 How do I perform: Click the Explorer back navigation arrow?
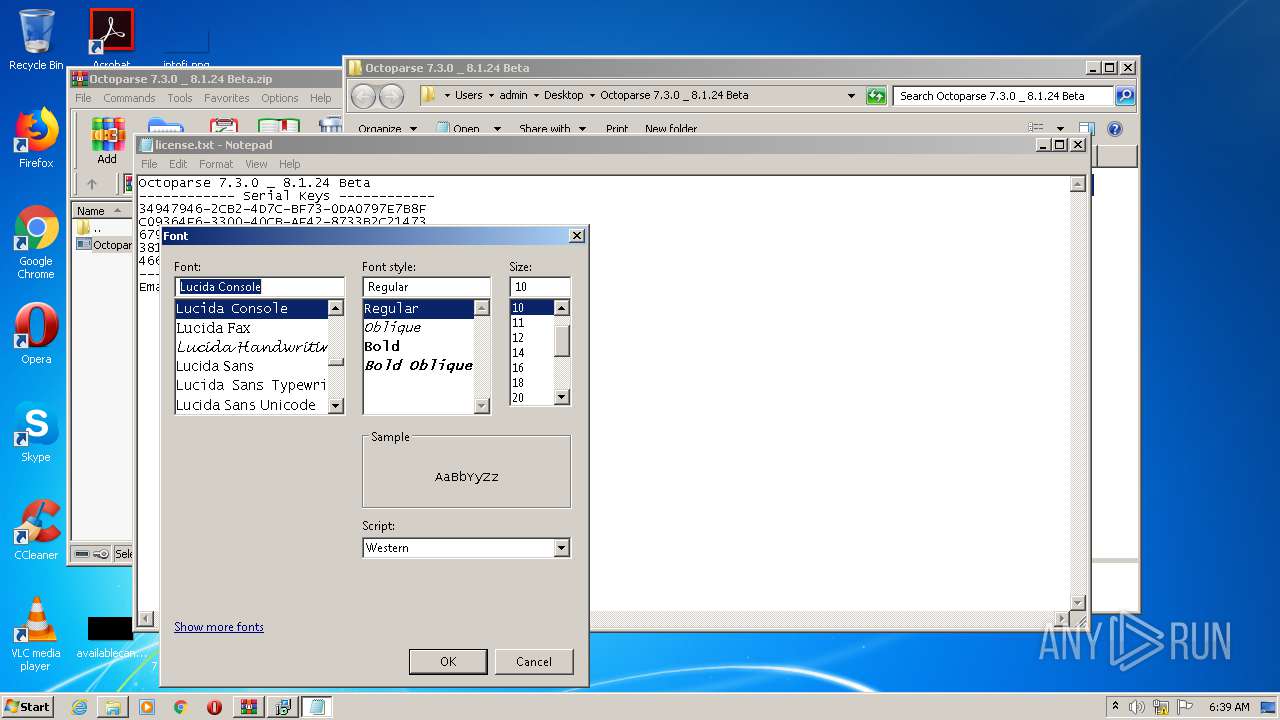pyautogui.click(x=364, y=96)
